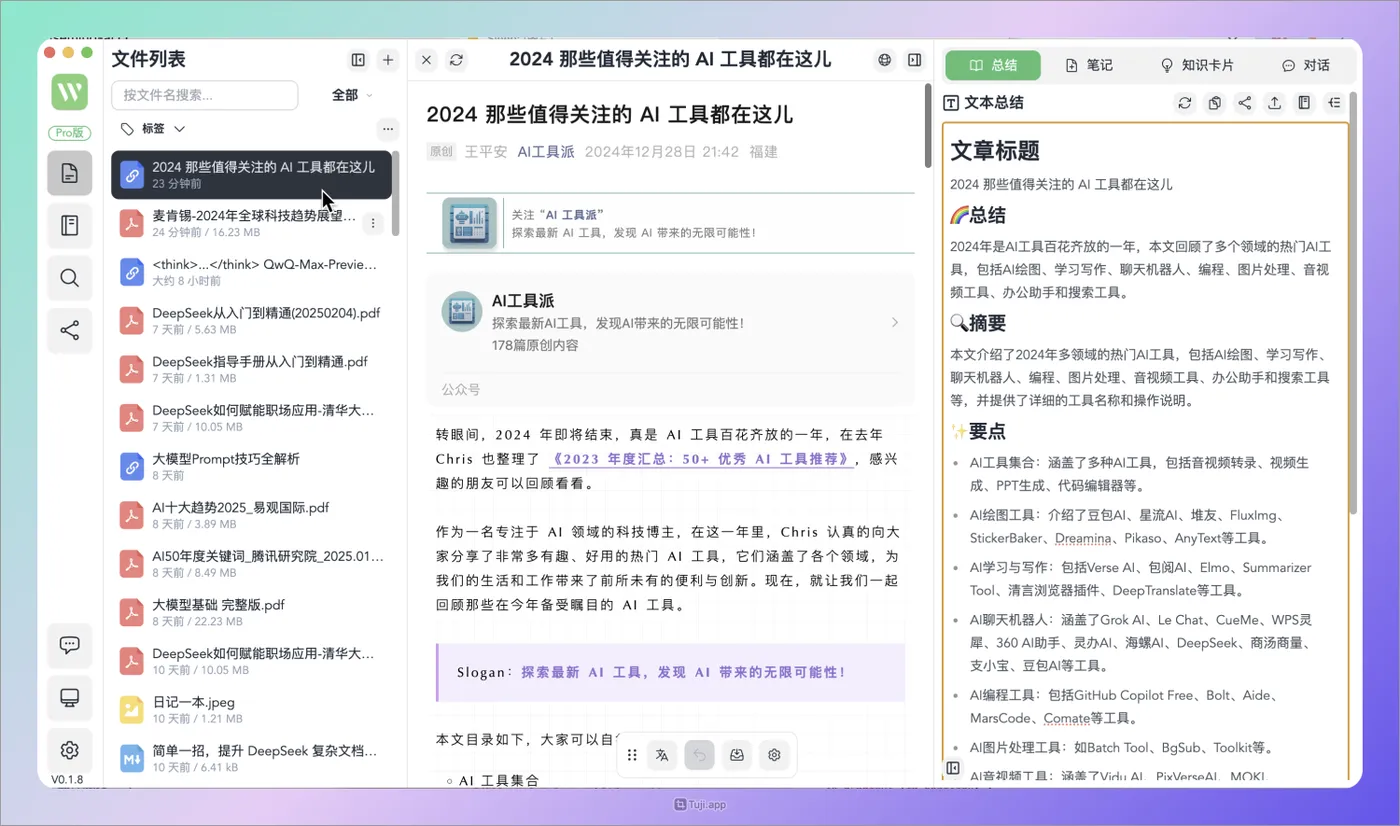Click the 王平安 author name
1400x826 pixels.
[x=486, y=152]
